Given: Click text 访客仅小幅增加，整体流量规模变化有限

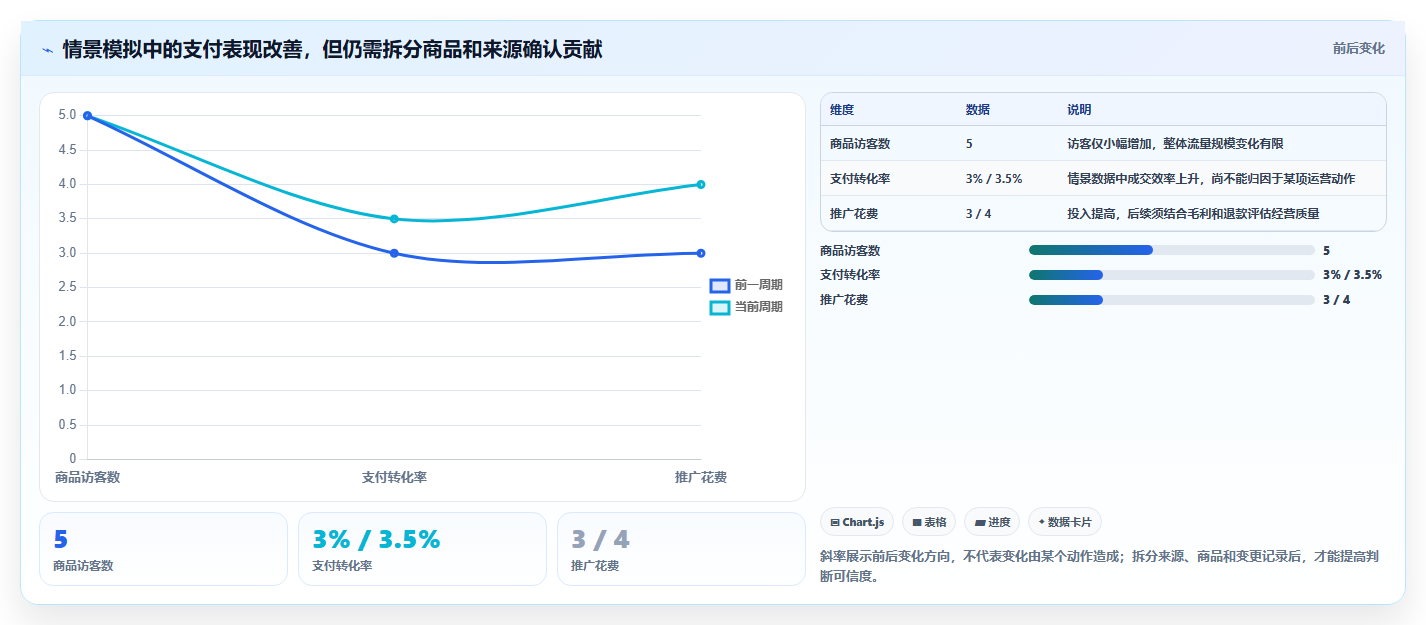Looking at the screenshot, I should pyautogui.click(x=1175, y=144).
